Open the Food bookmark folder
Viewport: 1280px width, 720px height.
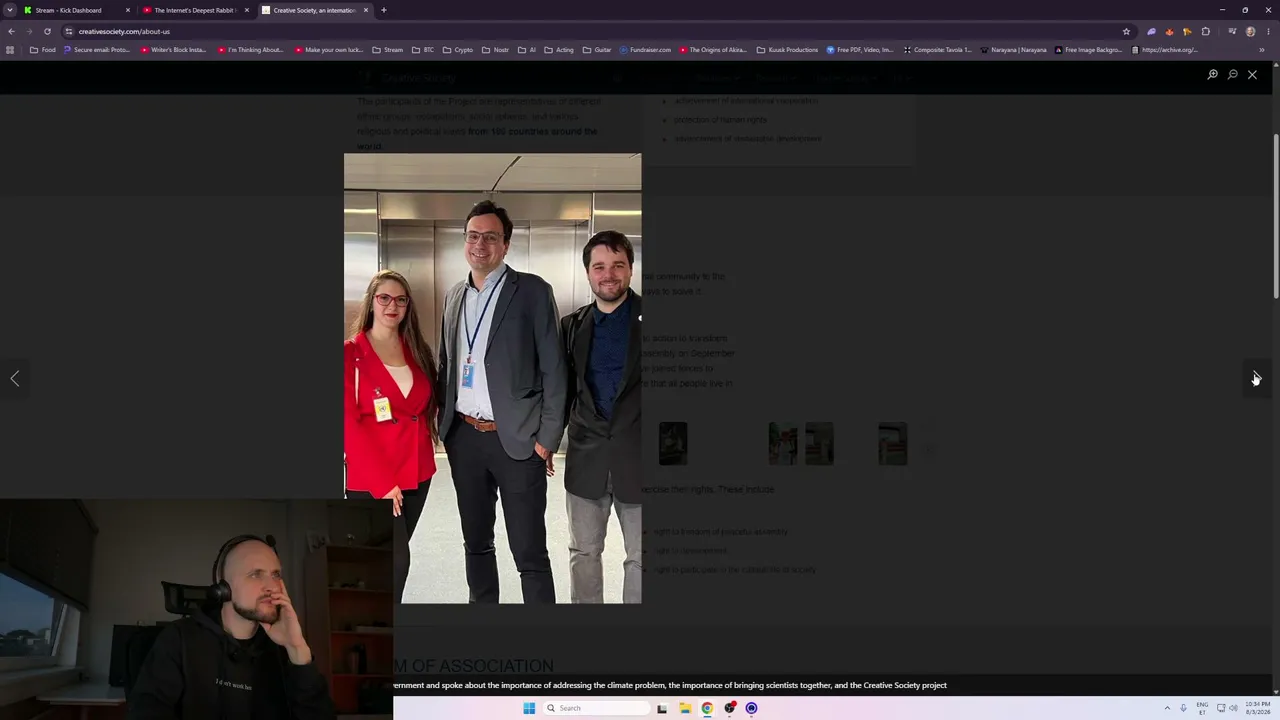pos(43,50)
